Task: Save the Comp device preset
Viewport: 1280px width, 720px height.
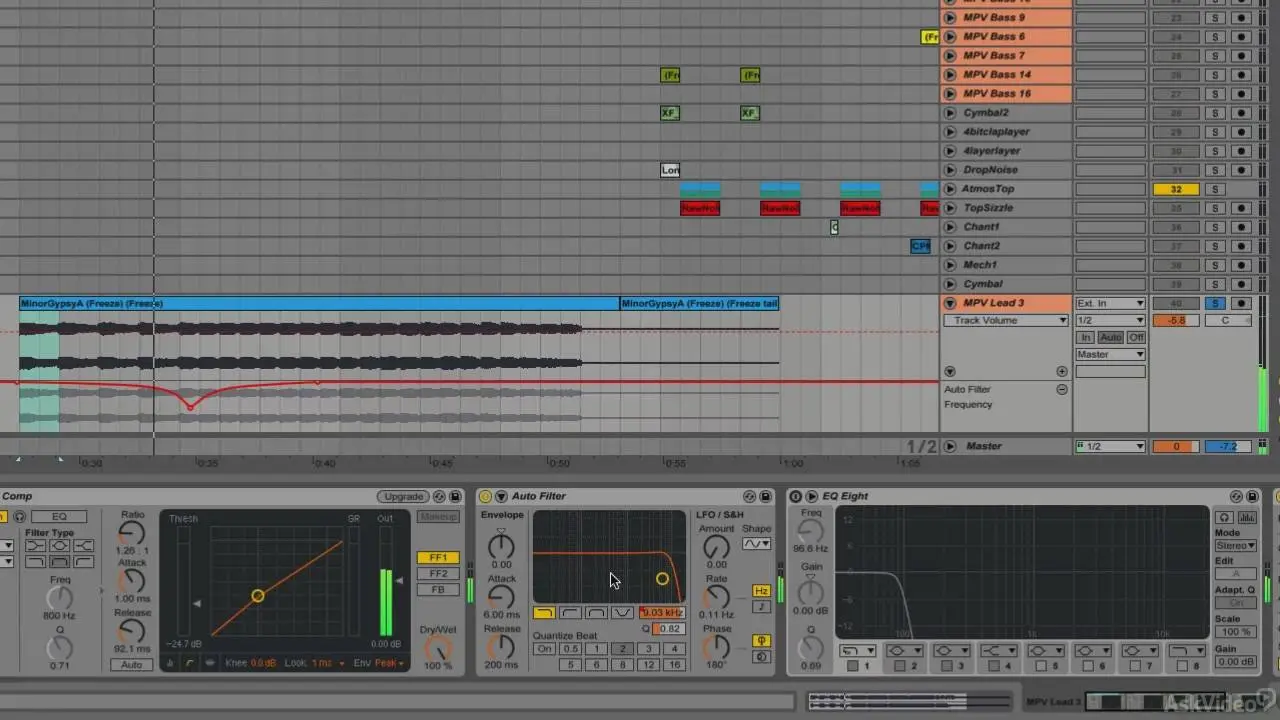Action: (x=455, y=496)
